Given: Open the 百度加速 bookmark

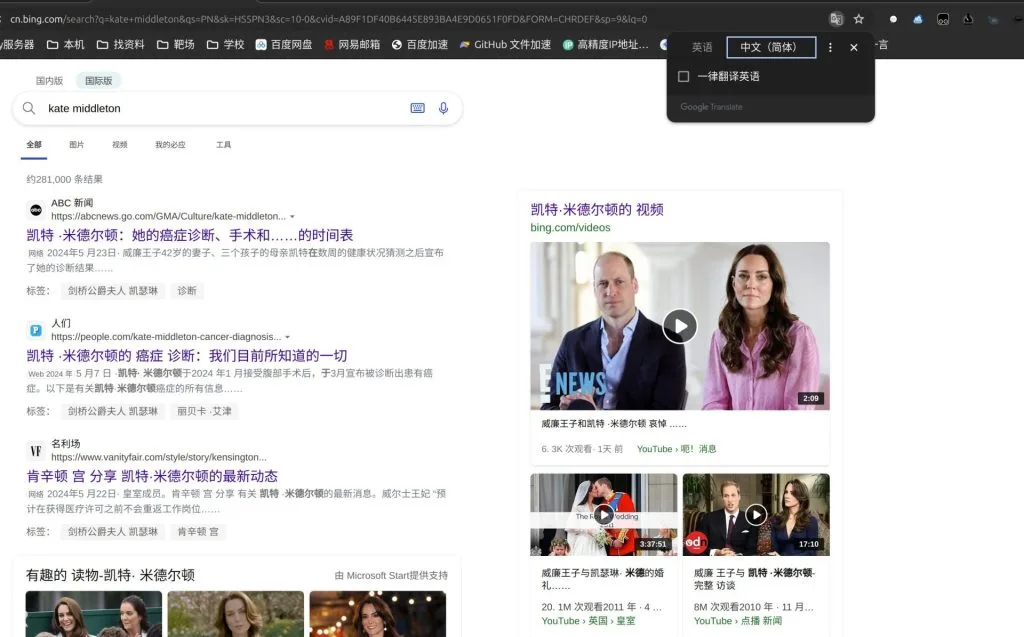Looking at the screenshot, I should pos(420,44).
